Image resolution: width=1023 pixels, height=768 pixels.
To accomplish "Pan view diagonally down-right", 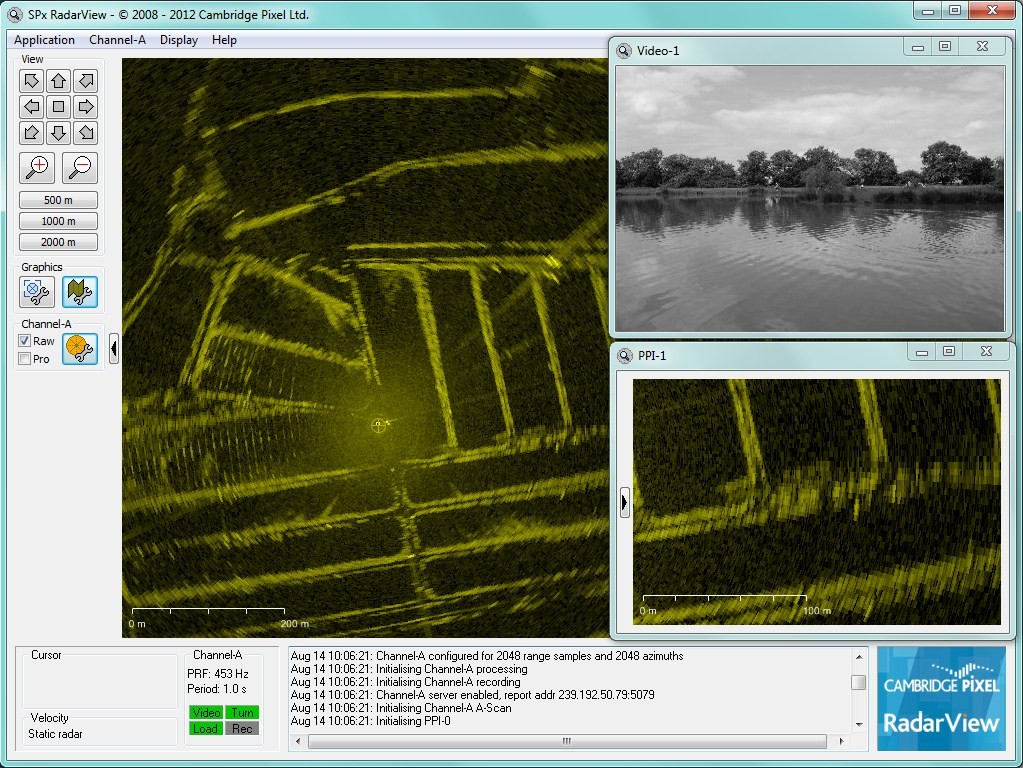I will point(86,132).
